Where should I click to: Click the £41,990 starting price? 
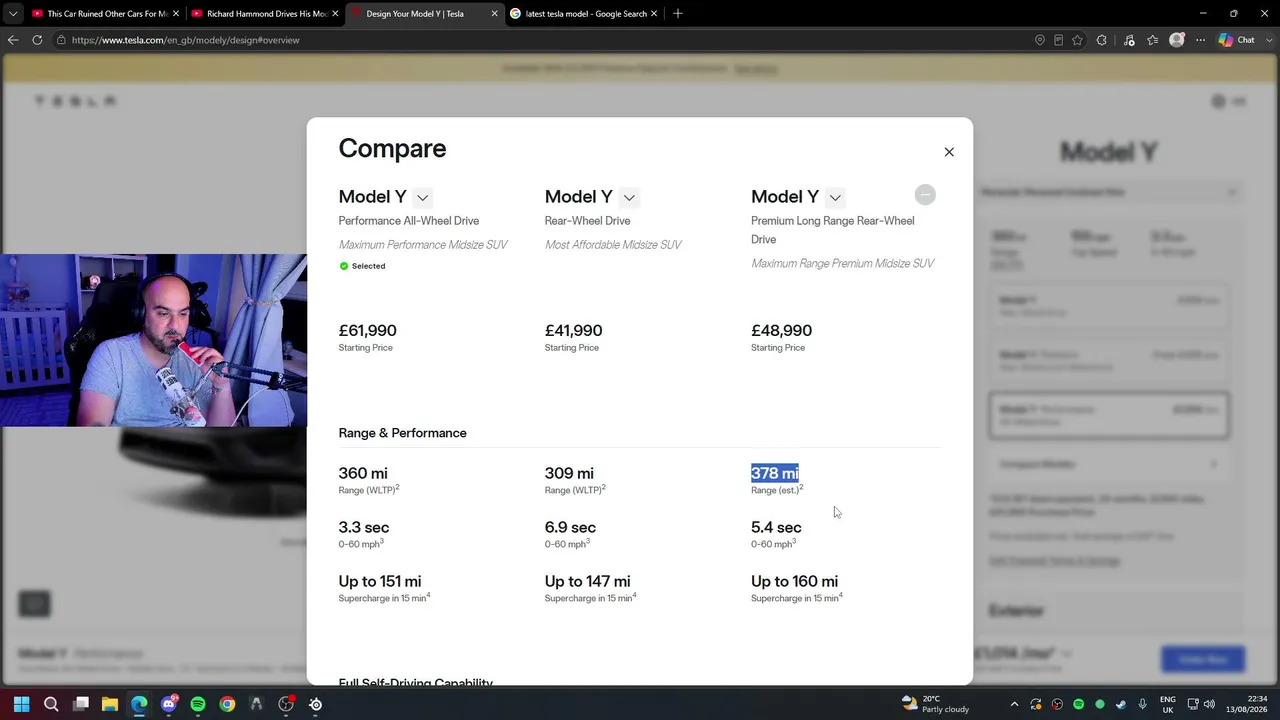(573, 331)
